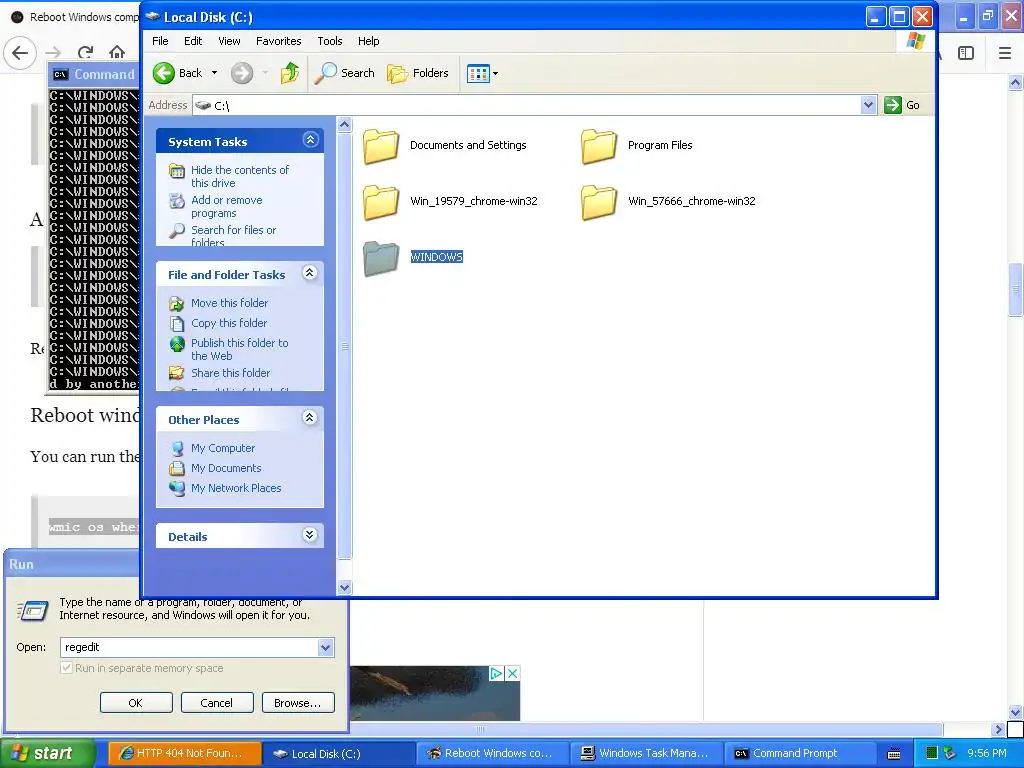Open My Network Places
1024x768 pixels.
[236, 488]
